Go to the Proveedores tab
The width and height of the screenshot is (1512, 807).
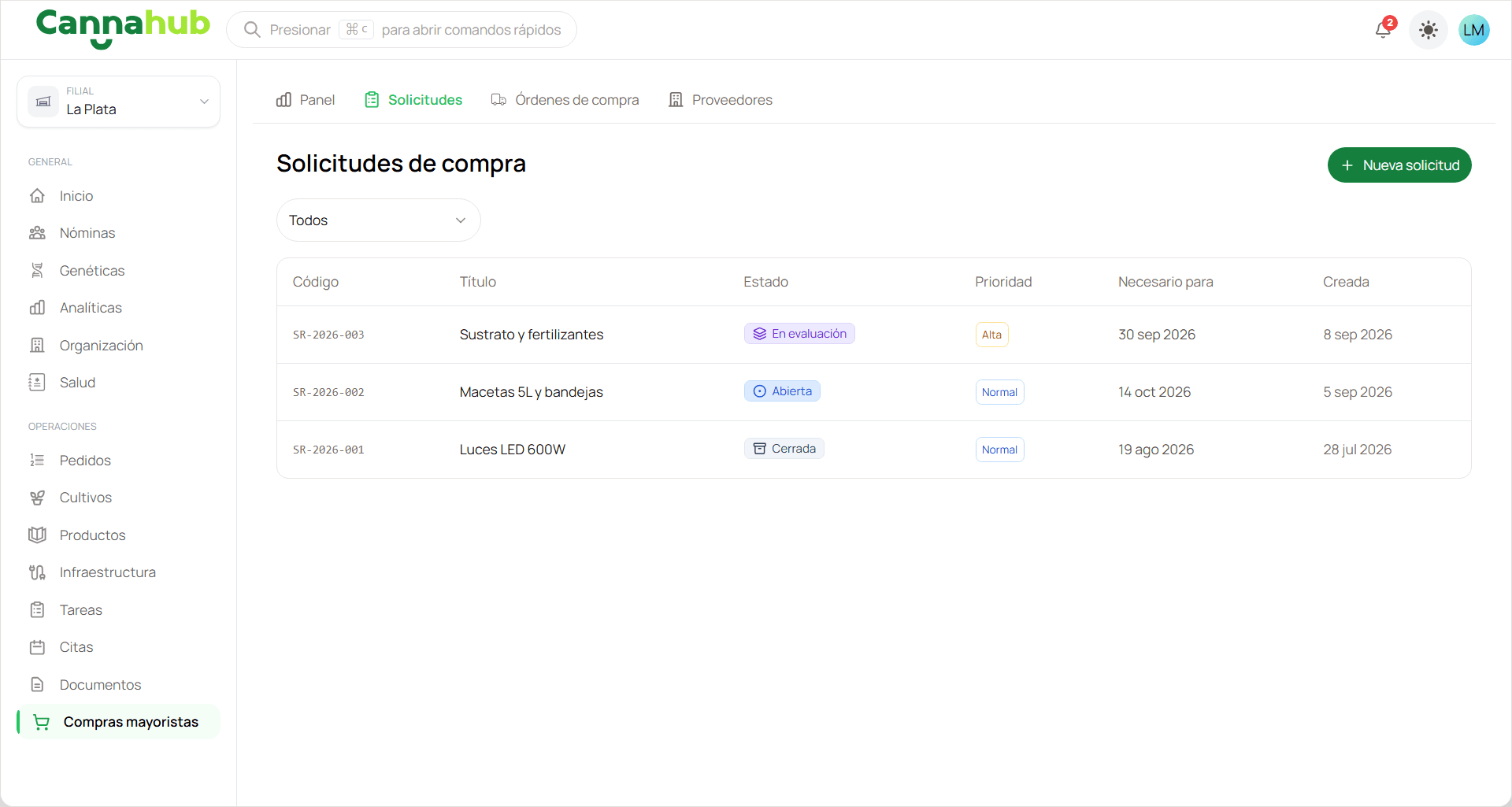(721, 100)
